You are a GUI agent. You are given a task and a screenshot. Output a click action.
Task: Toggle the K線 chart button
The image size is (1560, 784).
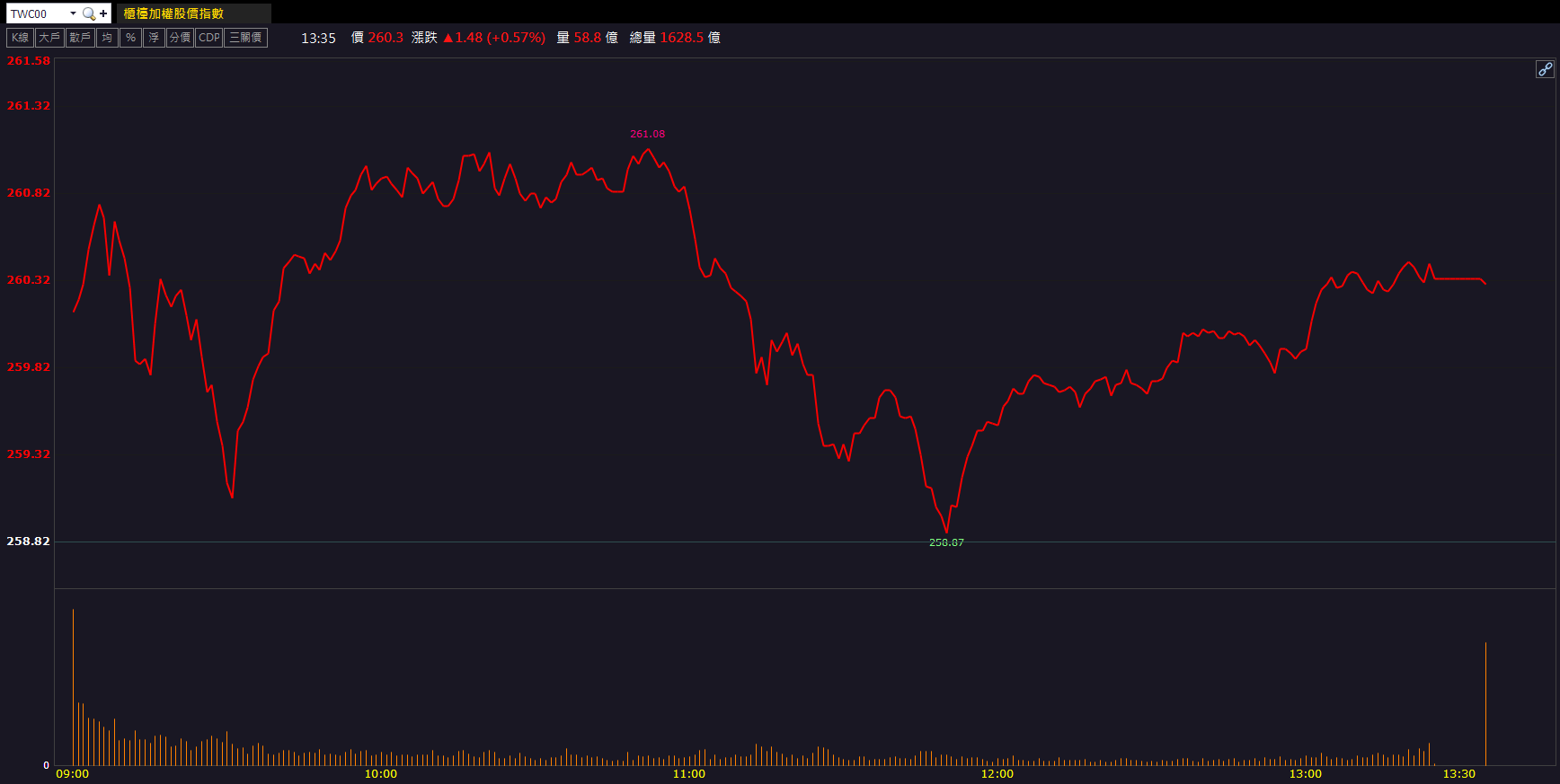pyautogui.click(x=20, y=38)
